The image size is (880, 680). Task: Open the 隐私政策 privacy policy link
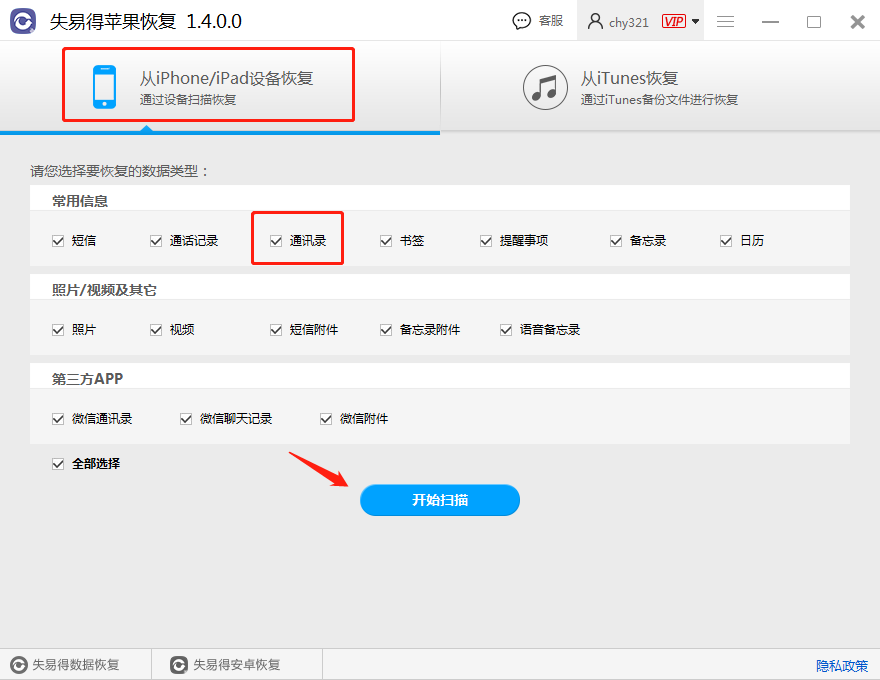[x=842, y=666]
